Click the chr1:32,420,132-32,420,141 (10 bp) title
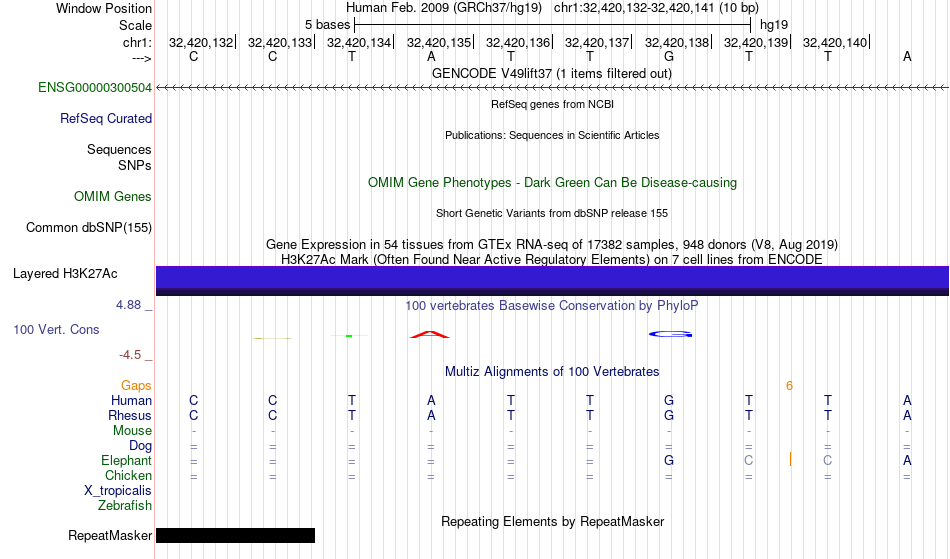950x559 pixels. [656, 8]
